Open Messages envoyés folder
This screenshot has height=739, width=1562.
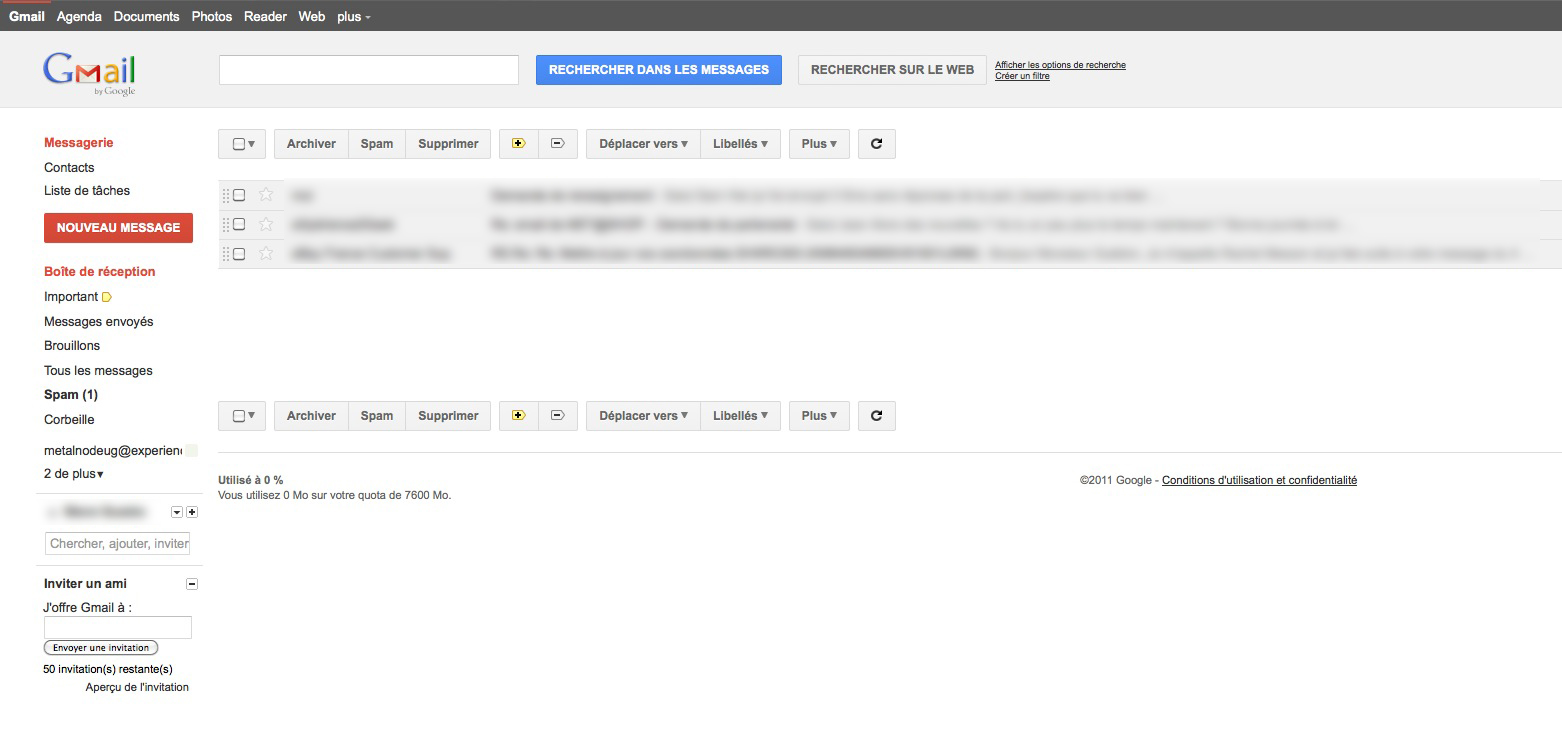coord(99,322)
